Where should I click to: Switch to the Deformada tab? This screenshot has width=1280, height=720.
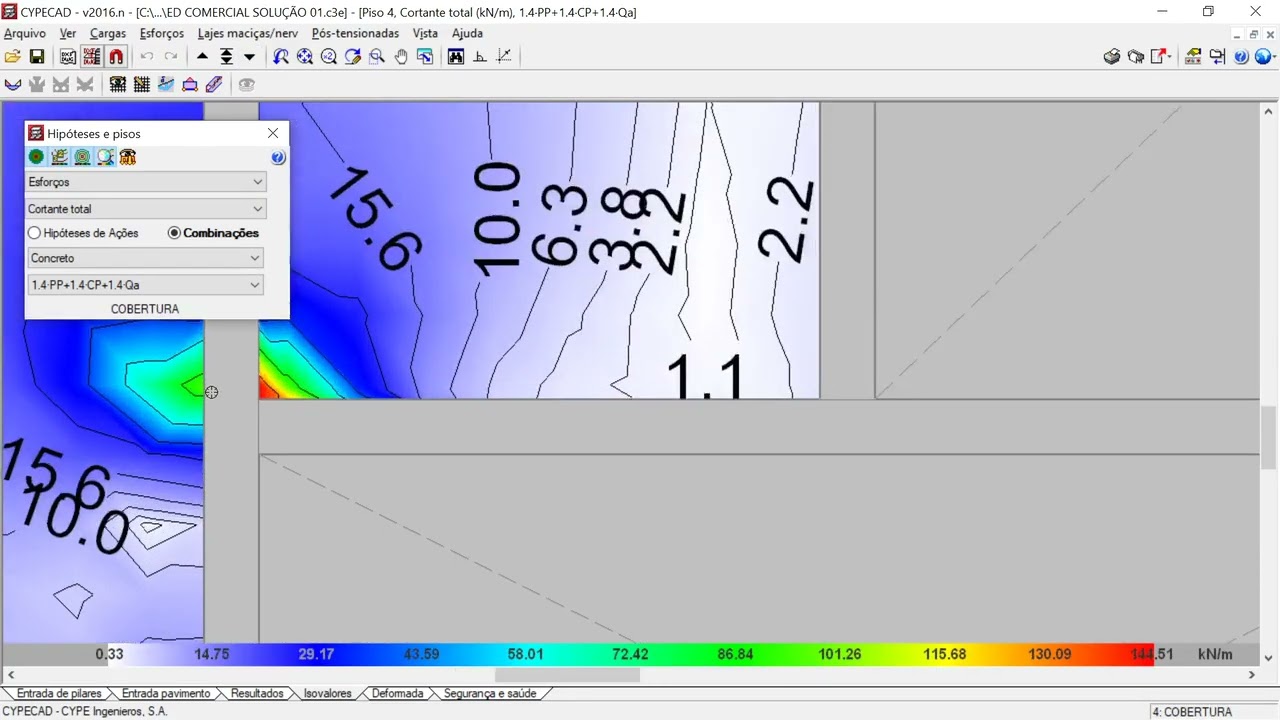coord(397,693)
